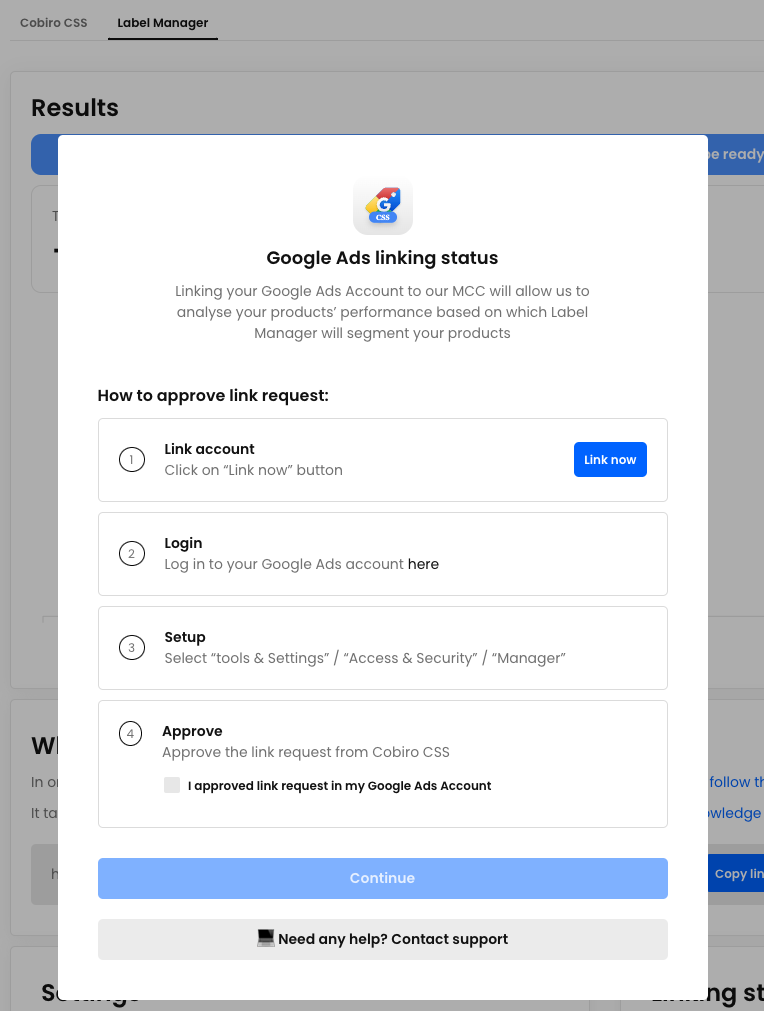Image resolution: width=764 pixels, height=1011 pixels.
Task: Select the Label Manager tab
Action: [x=162, y=23]
